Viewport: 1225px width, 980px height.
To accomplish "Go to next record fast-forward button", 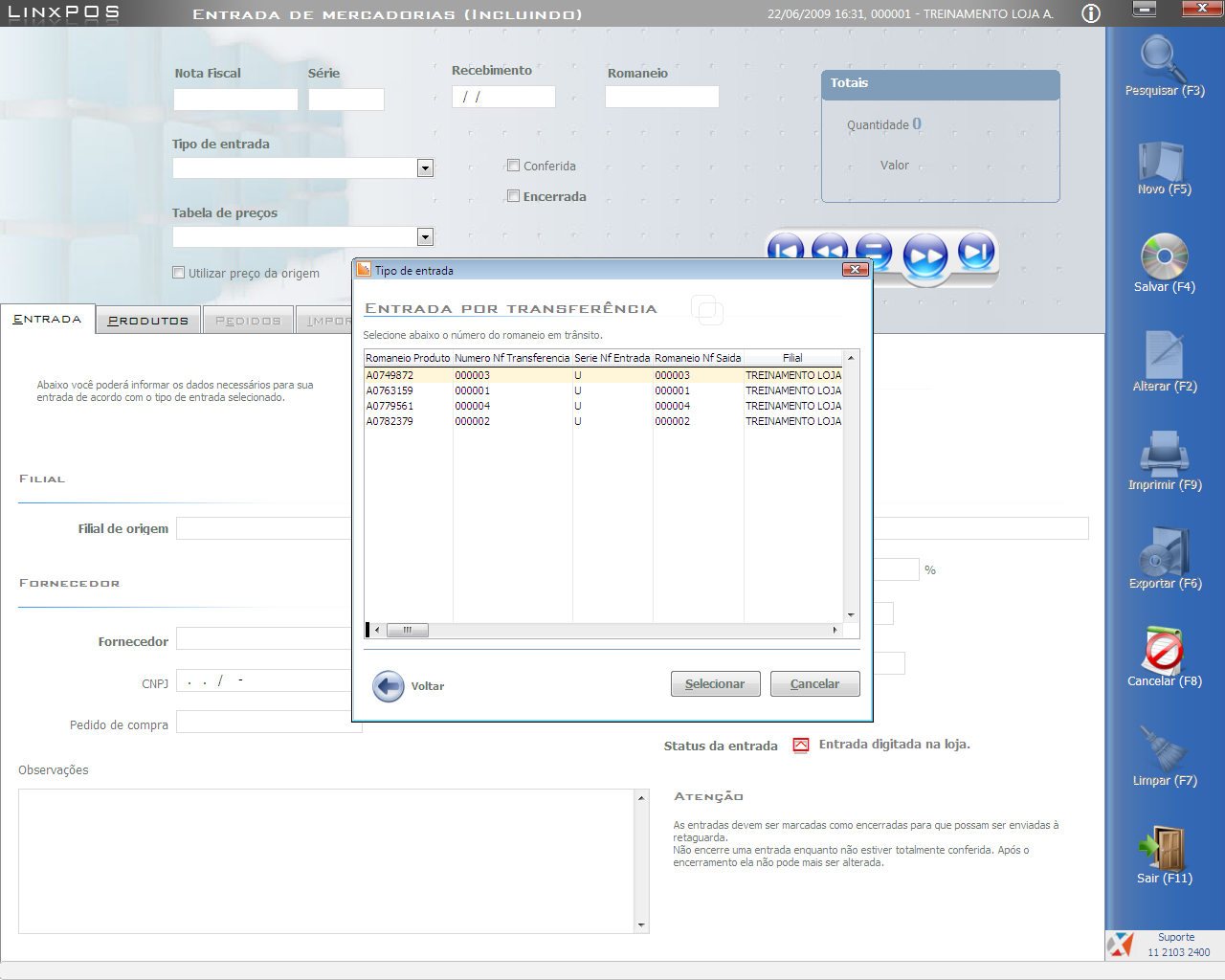I will (925, 256).
